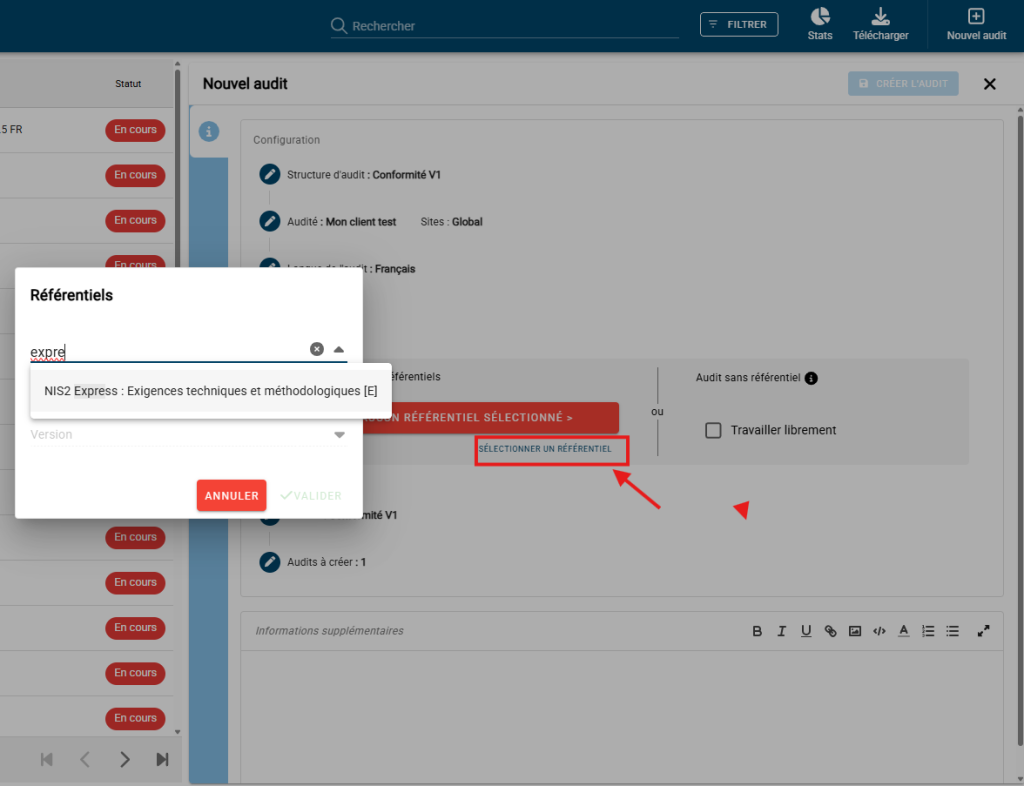Viewport: 1024px width, 786px height.
Task: Expand the editor to fullscreen
Action: click(x=984, y=631)
